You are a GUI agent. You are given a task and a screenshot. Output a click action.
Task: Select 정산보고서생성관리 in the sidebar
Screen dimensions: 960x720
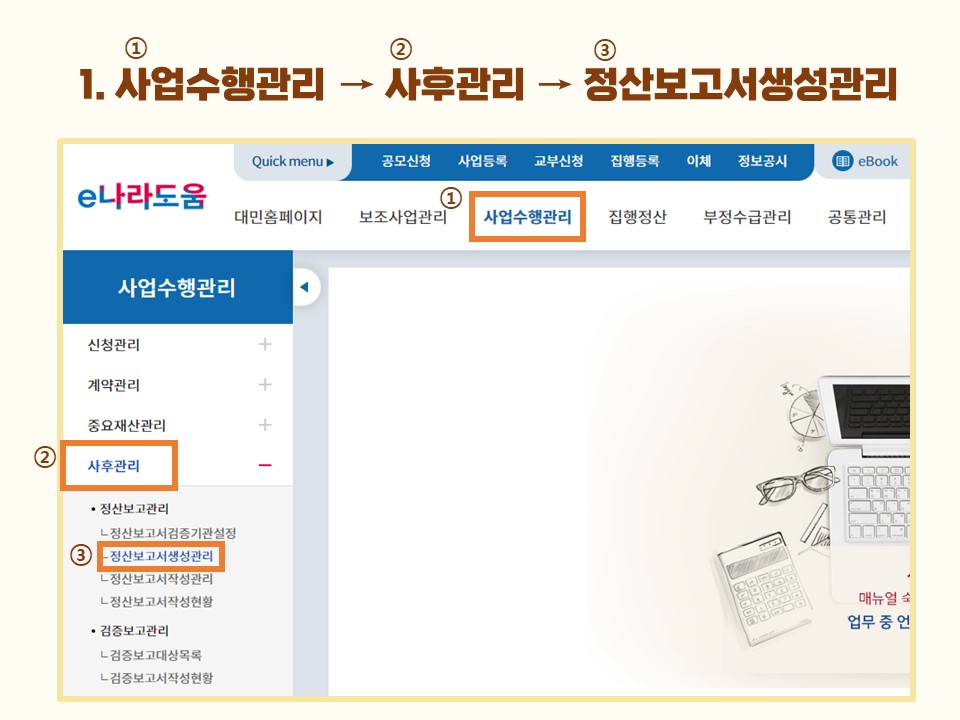[161, 556]
